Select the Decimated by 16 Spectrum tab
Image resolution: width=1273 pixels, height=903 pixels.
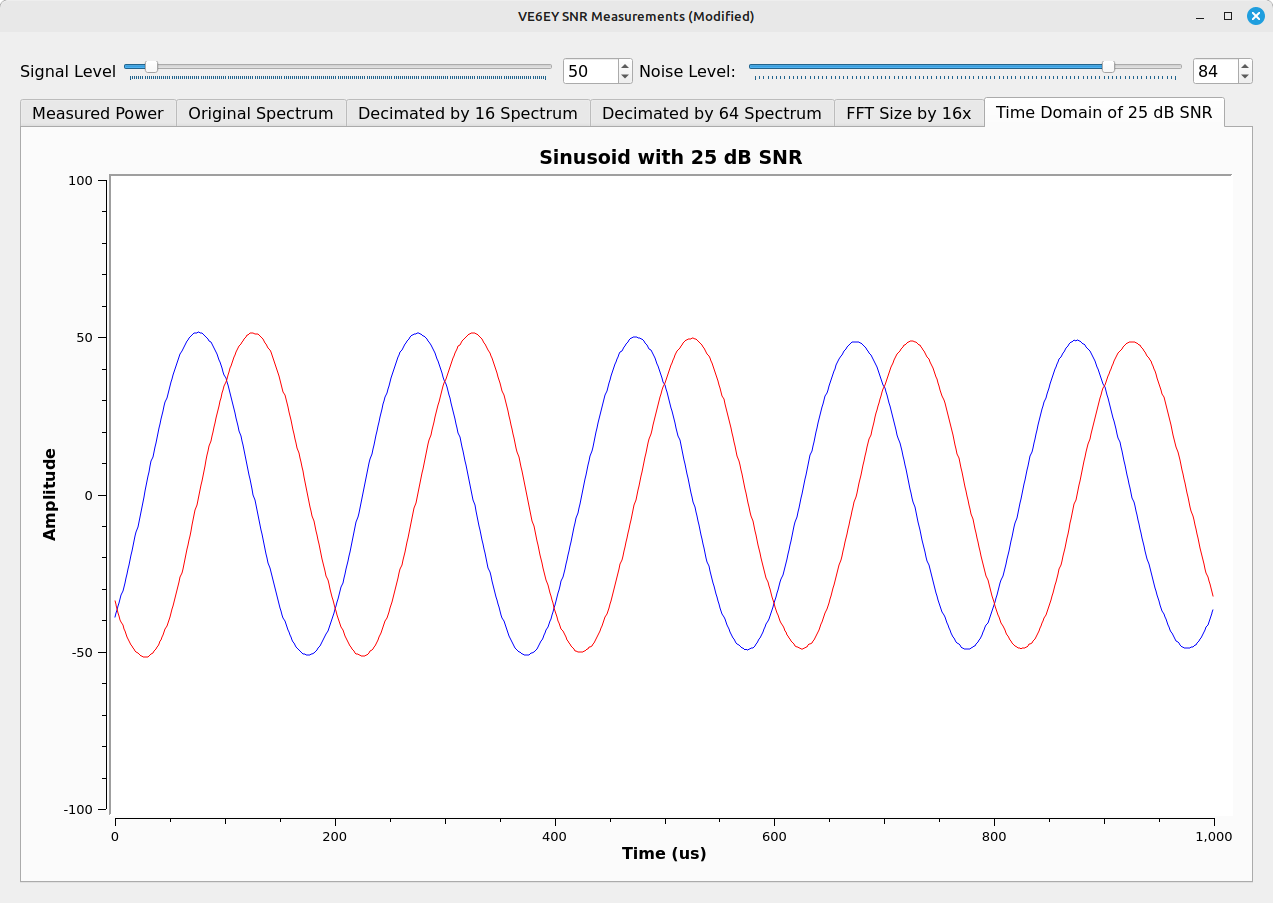(467, 113)
